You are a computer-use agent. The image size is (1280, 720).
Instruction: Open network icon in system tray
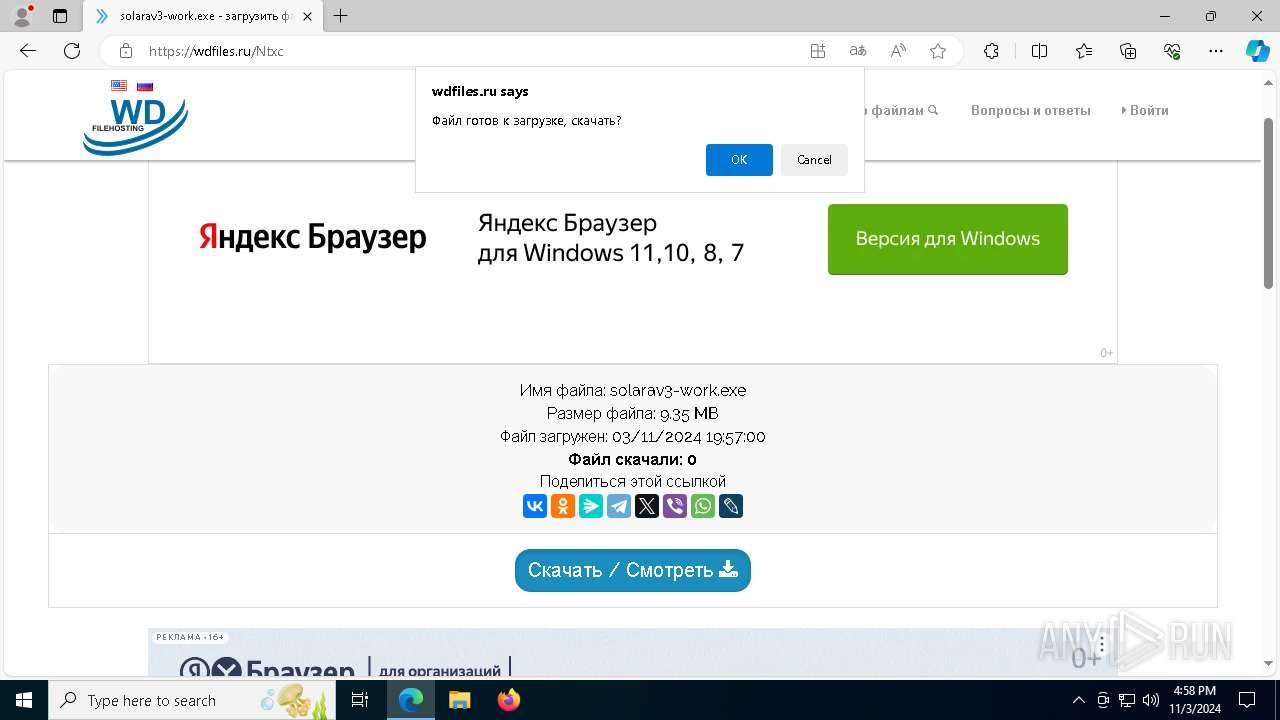(1126, 700)
